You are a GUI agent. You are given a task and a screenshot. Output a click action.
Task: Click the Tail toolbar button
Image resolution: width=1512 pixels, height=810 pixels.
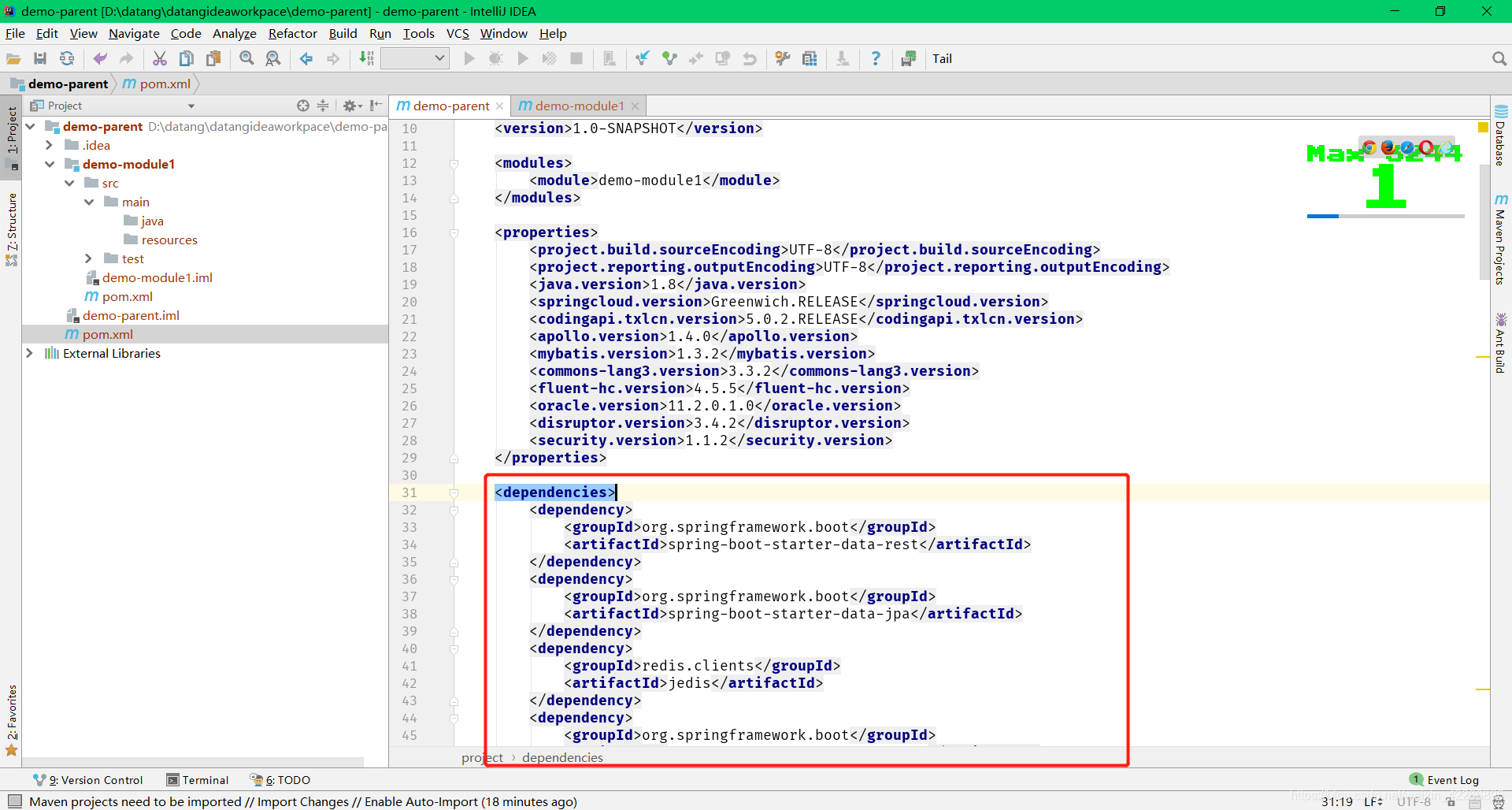(942, 58)
